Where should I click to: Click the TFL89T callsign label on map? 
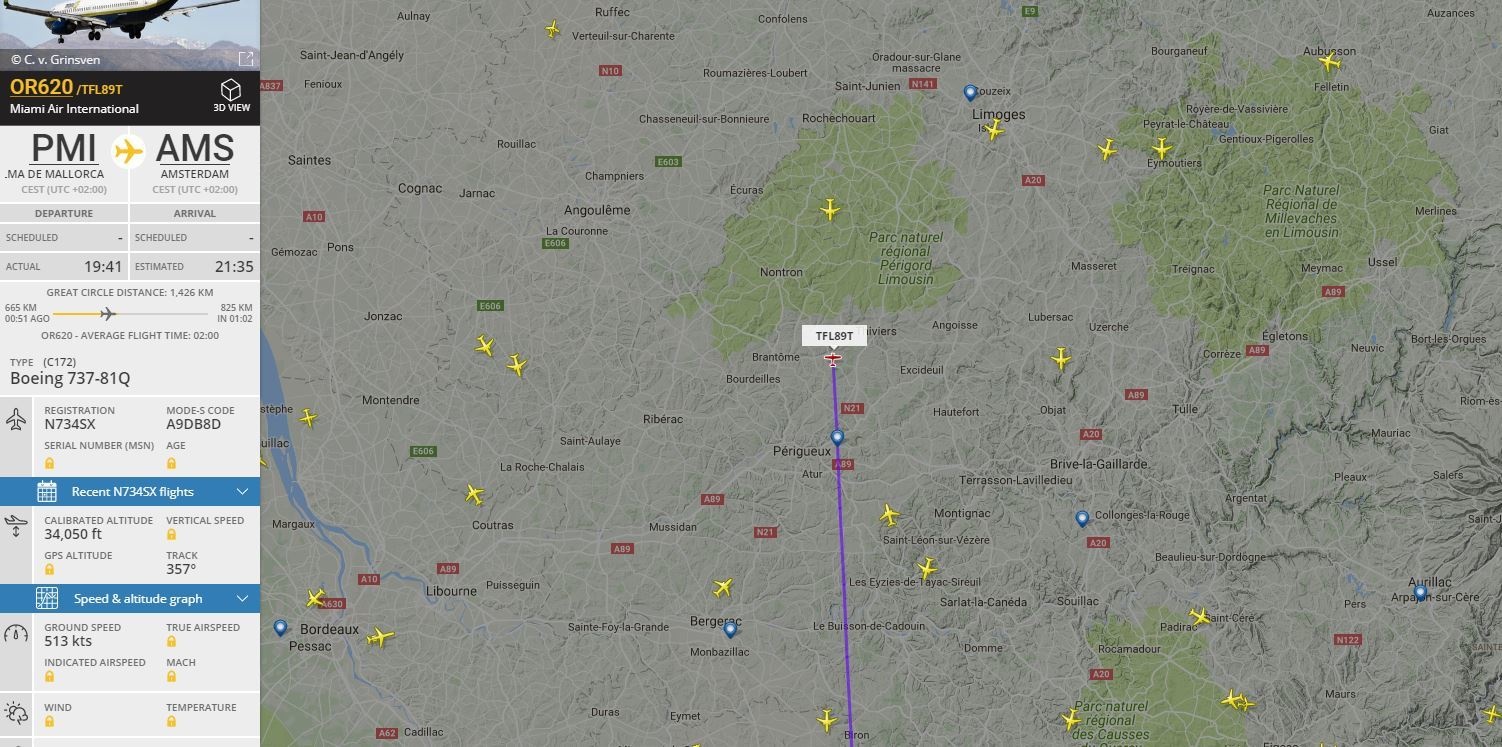pos(834,336)
